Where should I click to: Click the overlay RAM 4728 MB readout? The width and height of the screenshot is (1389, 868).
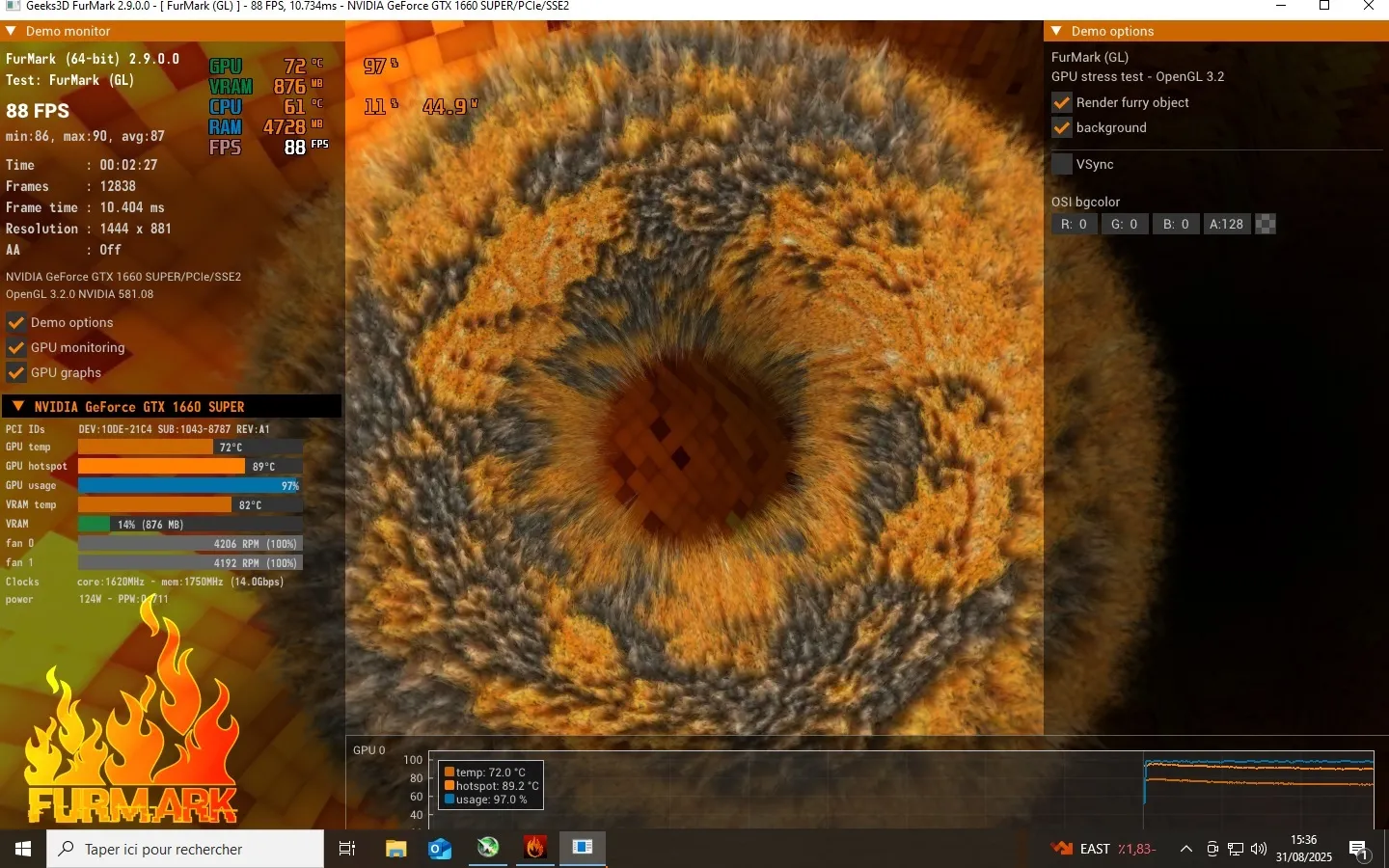[267, 126]
